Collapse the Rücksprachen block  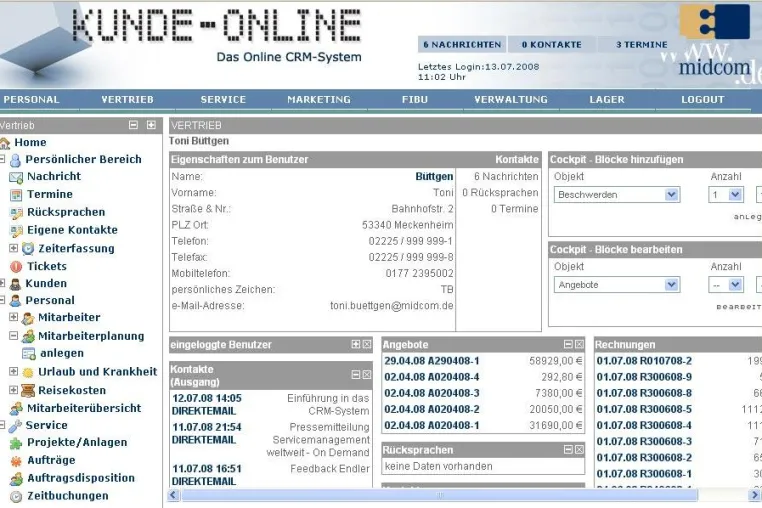tap(568, 450)
